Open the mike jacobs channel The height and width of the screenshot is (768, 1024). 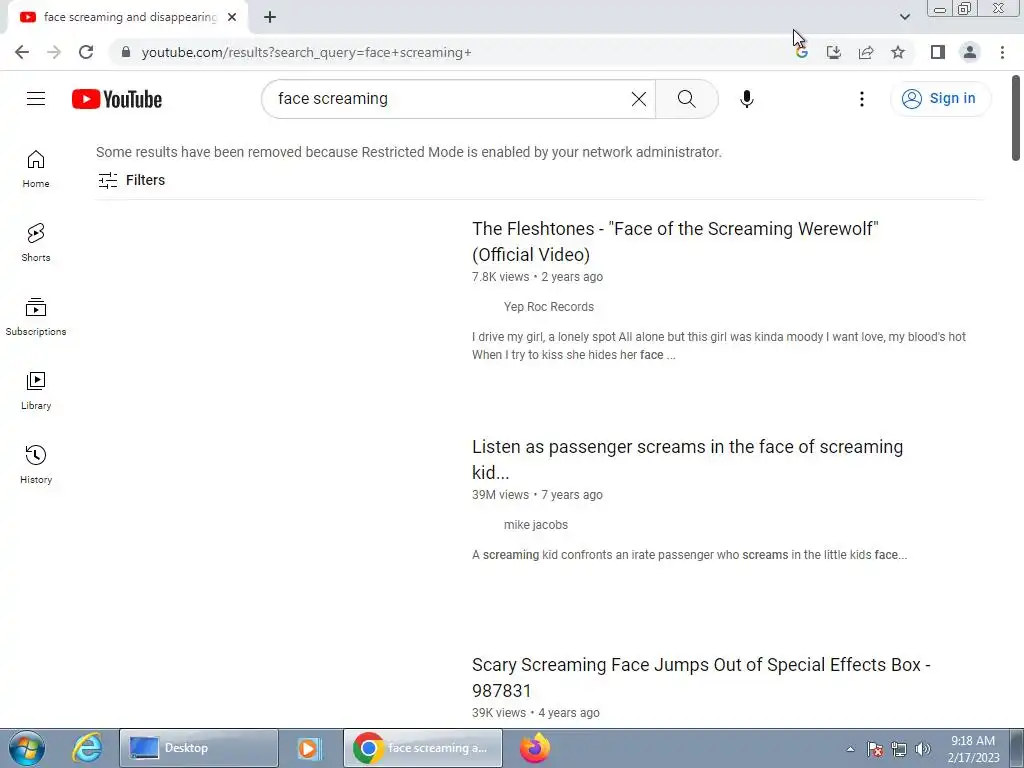tap(536, 525)
